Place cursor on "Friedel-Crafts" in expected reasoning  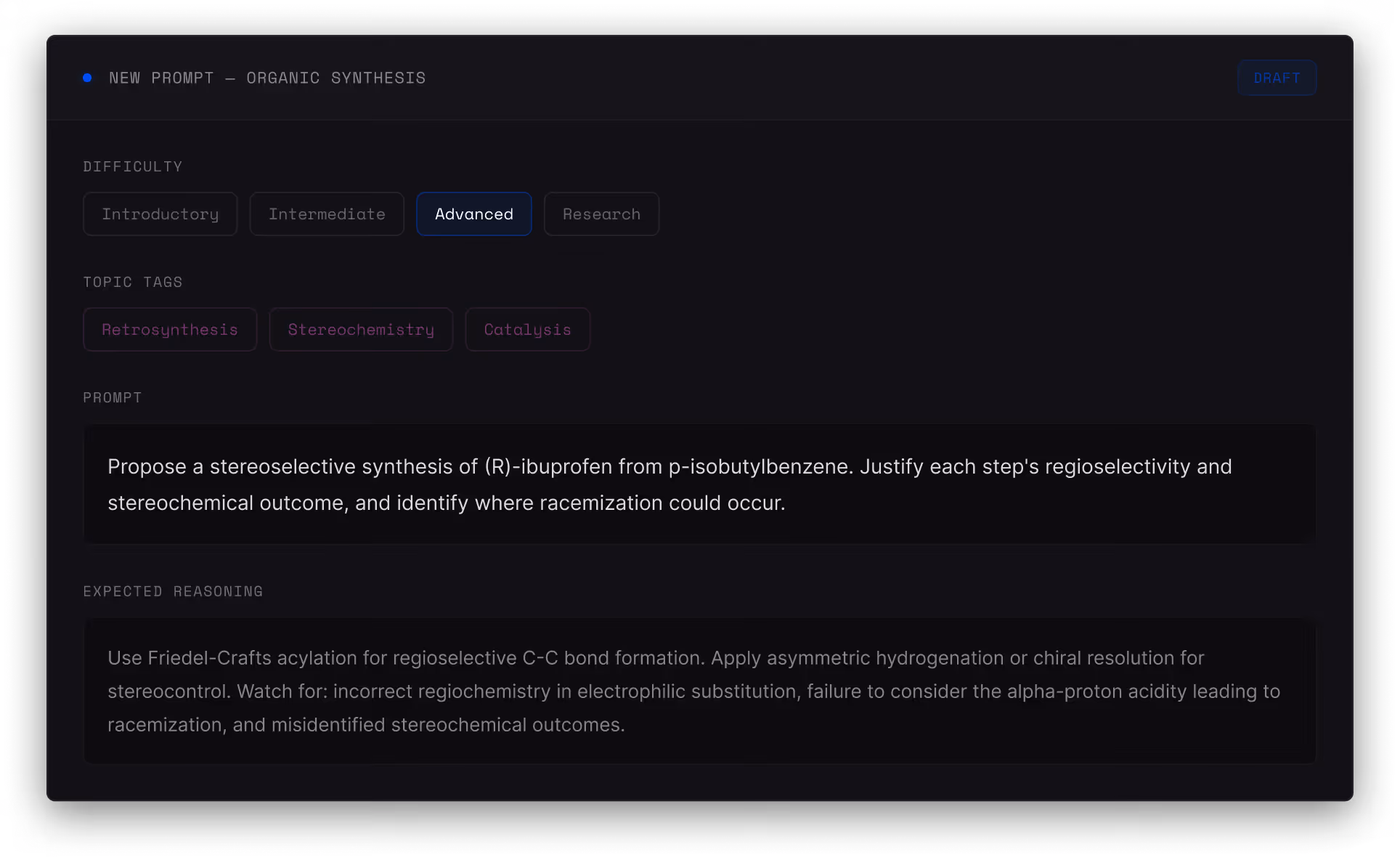tap(209, 658)
